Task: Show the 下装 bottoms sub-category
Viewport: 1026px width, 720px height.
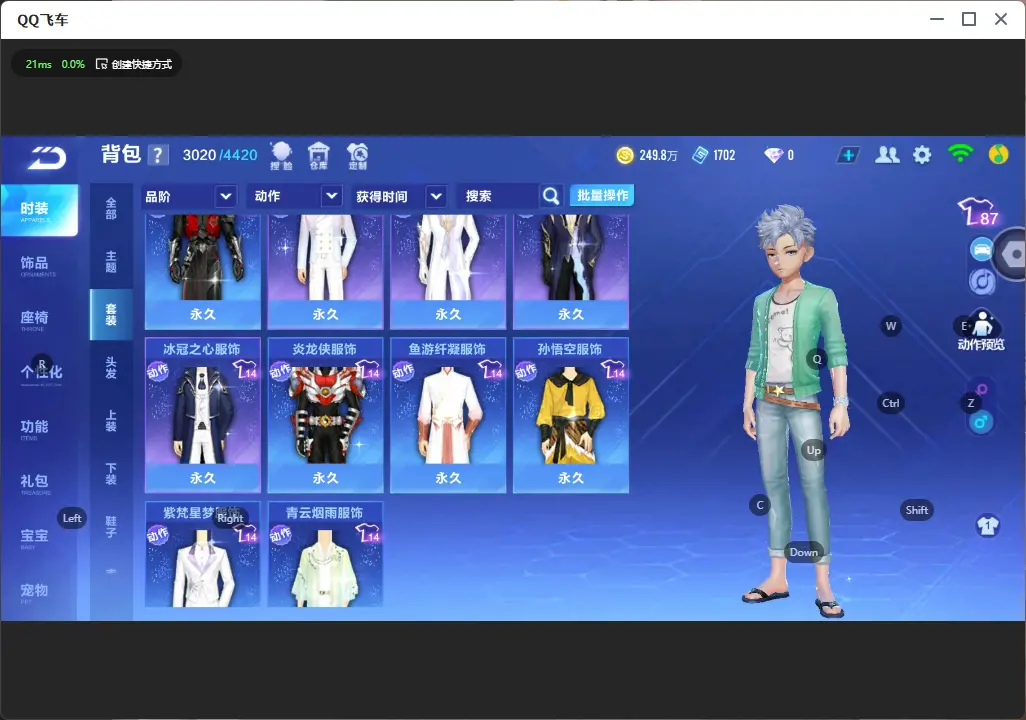Action: pos(111,474)
